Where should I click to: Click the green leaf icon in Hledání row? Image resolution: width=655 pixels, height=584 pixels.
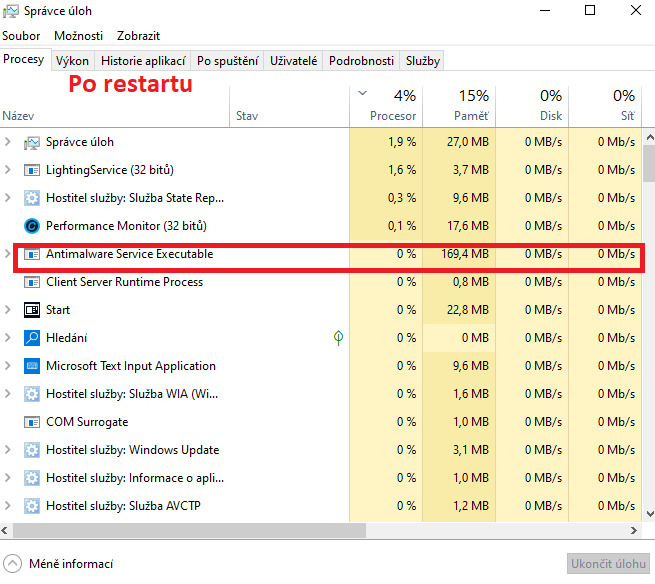pyautogui.click(x=338, y=338)
